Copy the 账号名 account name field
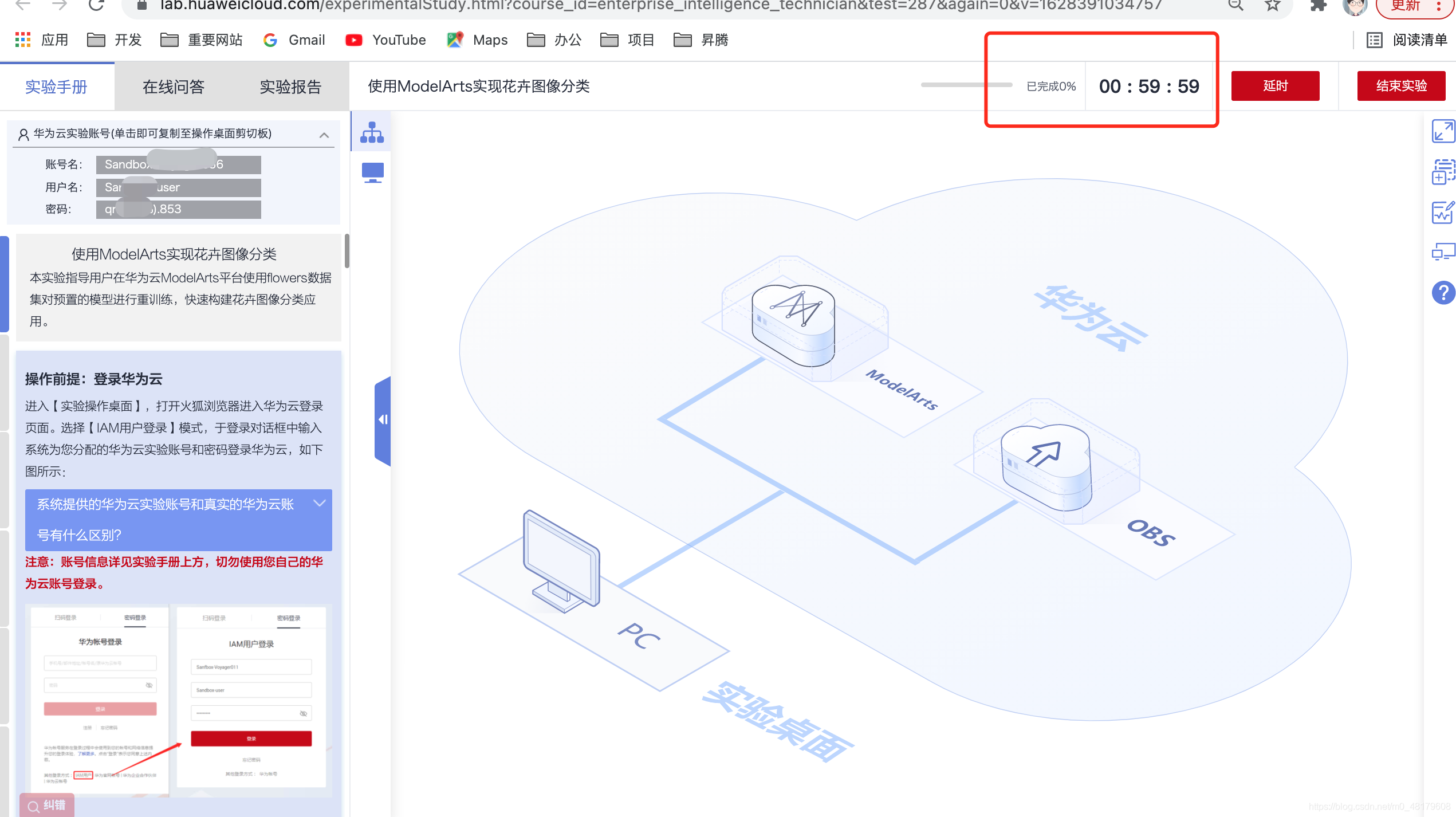The image size is (1456, 817). [x=179, y=164]
